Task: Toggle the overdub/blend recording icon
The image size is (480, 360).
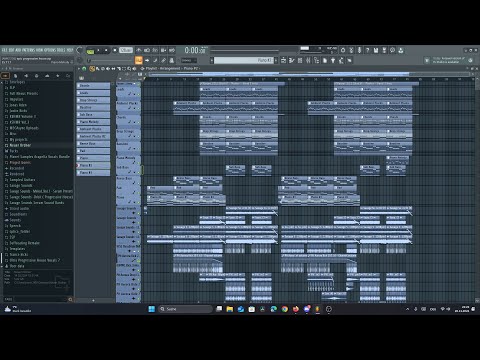Action: [x=163, y=50]
